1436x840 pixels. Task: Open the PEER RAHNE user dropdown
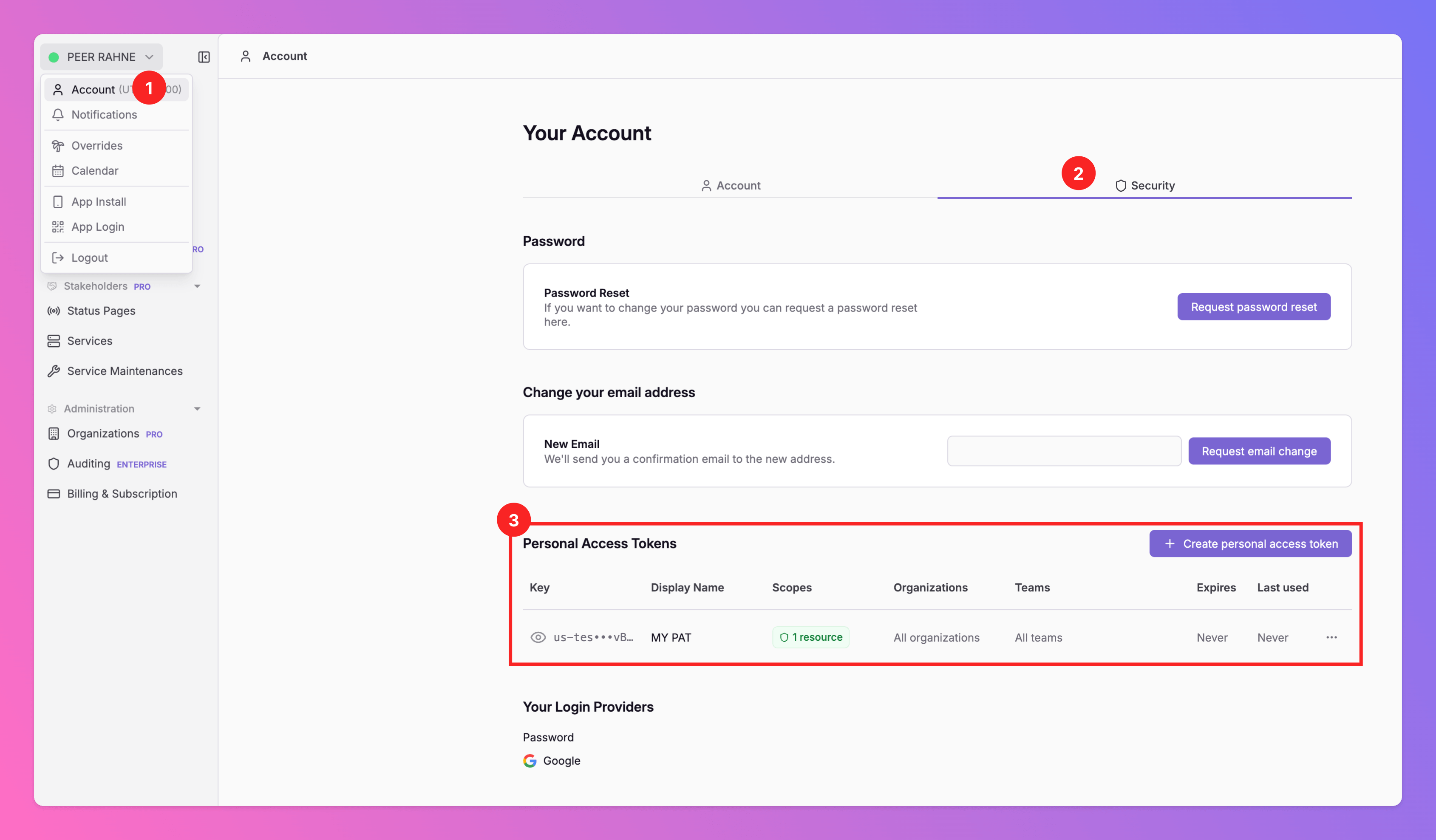[x=102, y=57]
